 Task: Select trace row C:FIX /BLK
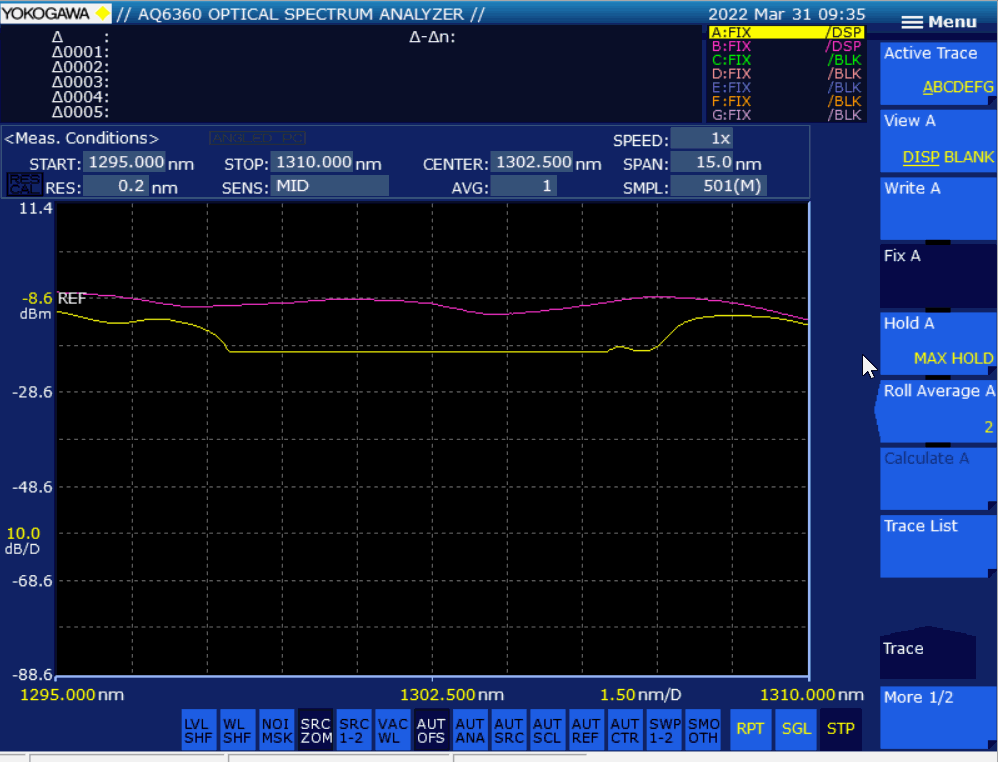787,60
